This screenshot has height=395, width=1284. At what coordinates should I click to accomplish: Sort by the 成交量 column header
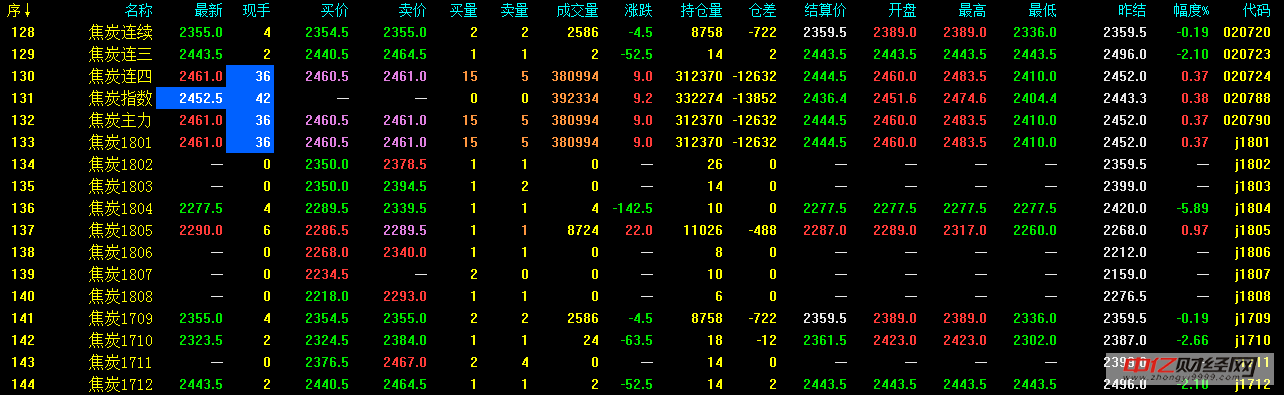click(577, 11)
